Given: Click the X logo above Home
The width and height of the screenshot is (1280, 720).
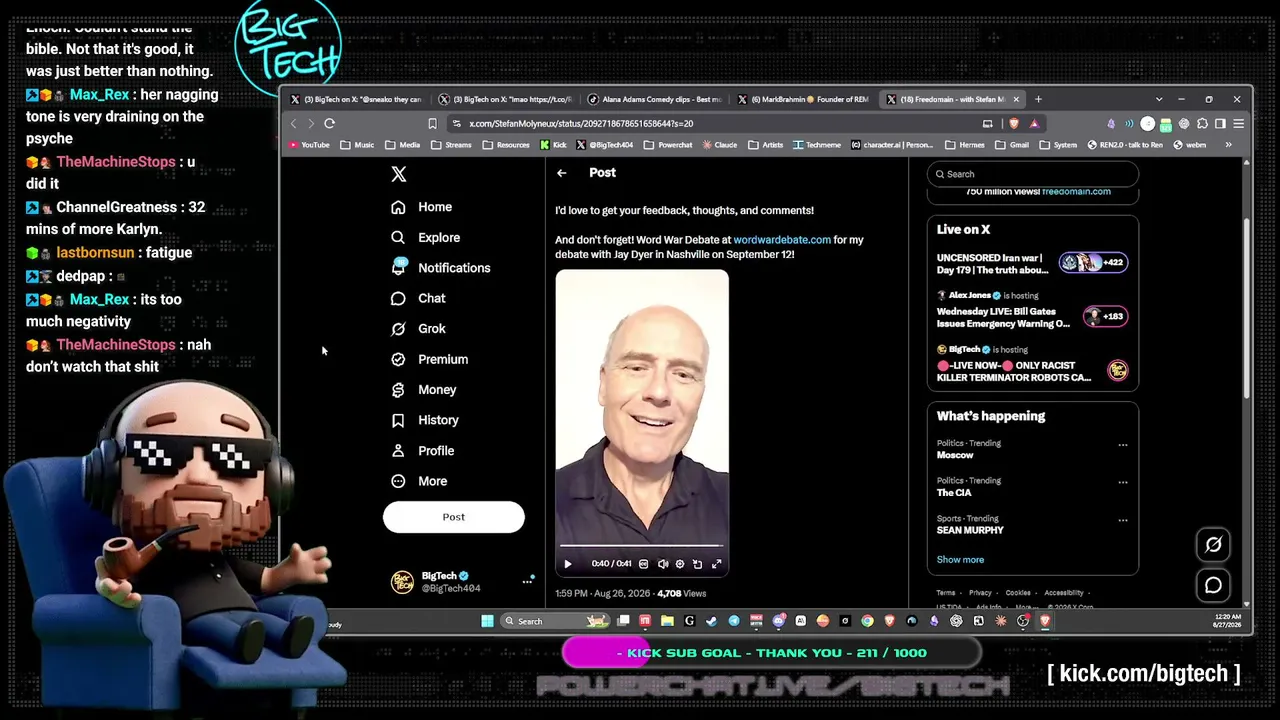Looking at the screenshot, I should pos(399,174).
